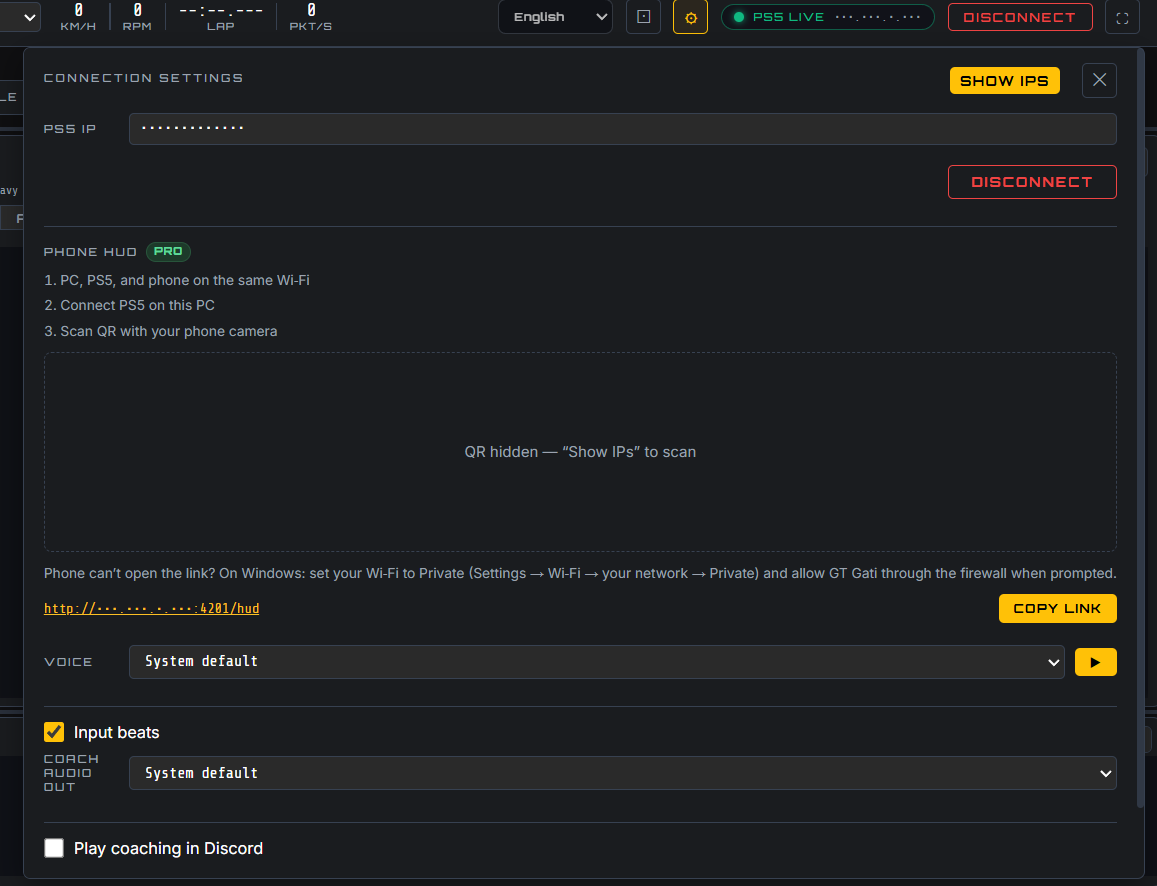Close the Connection Settings panel

1099,80
